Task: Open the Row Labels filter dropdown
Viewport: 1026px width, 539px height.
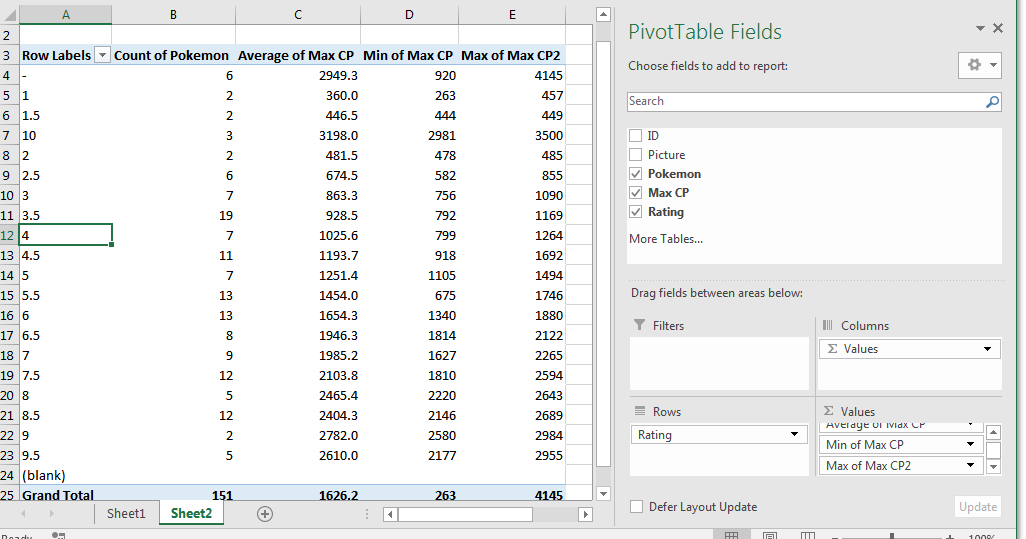Action: 102,56
